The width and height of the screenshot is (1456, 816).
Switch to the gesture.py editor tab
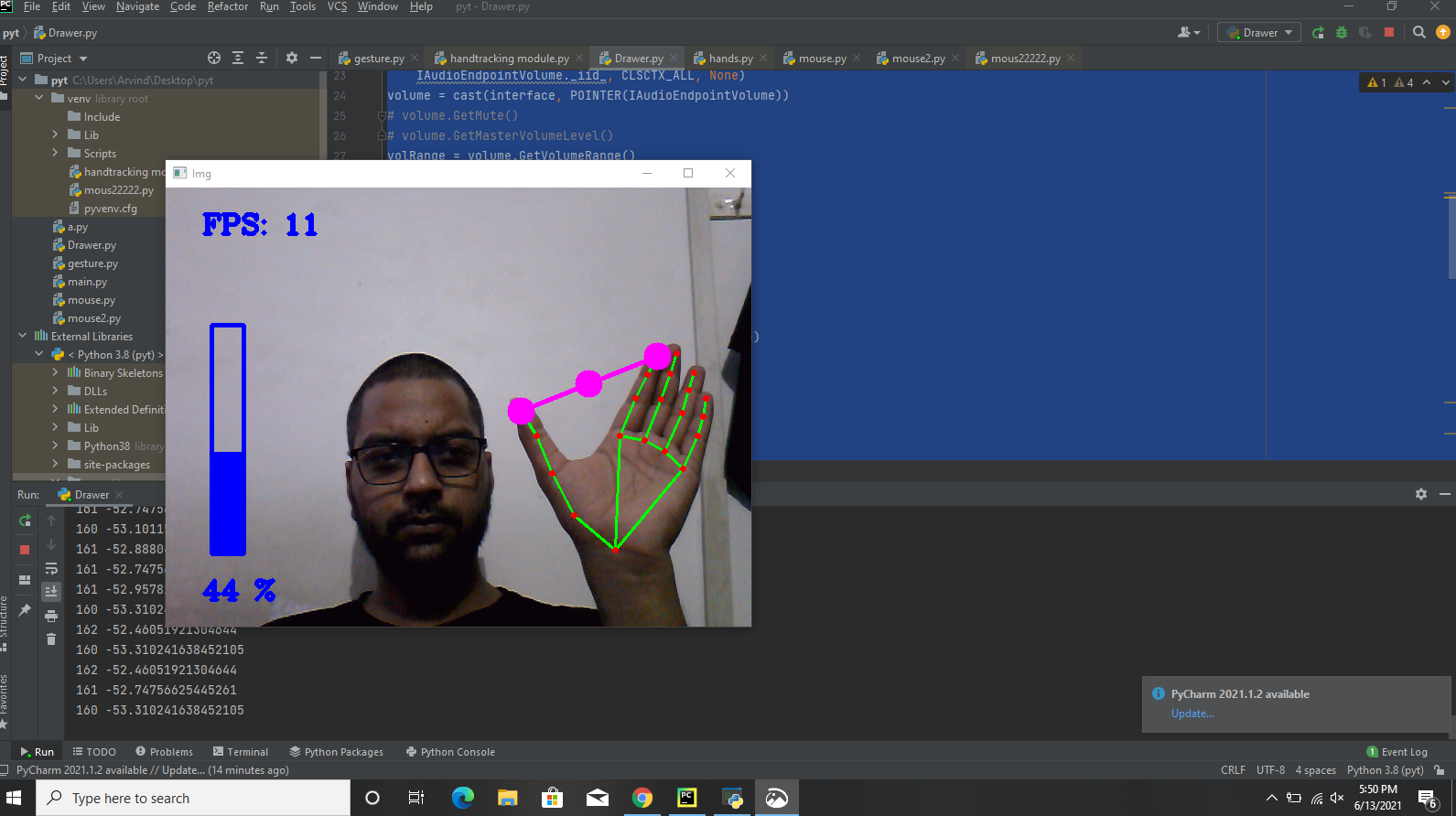[379, 58]
